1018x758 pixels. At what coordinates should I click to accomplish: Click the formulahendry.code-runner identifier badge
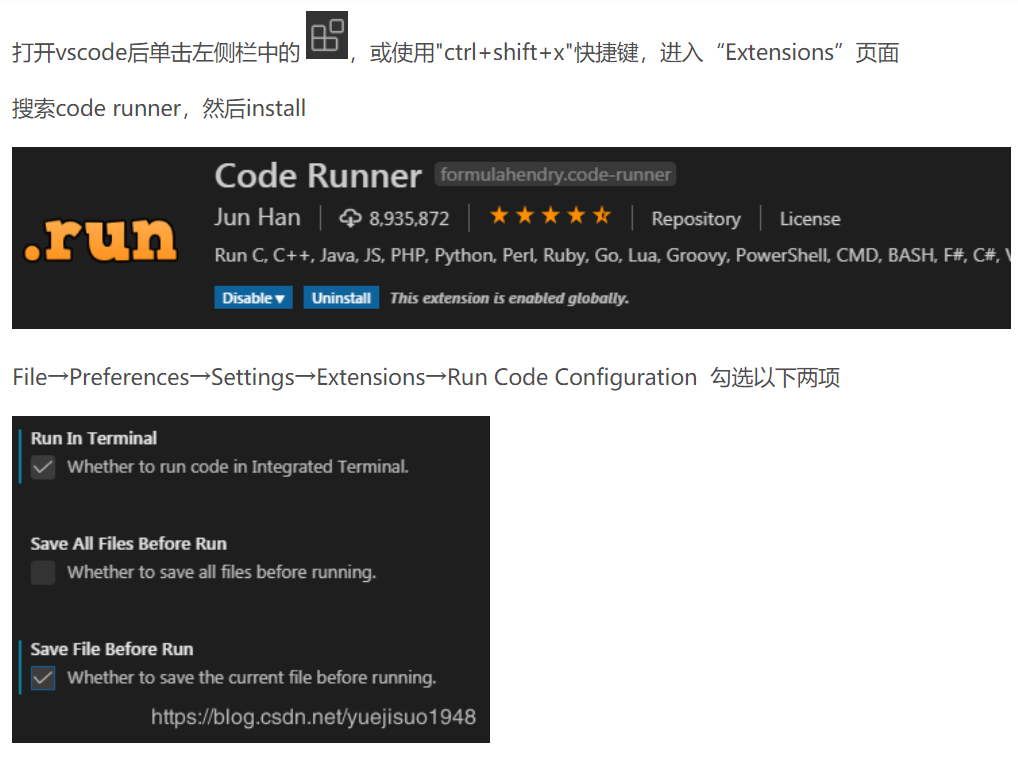click(555, 175)
